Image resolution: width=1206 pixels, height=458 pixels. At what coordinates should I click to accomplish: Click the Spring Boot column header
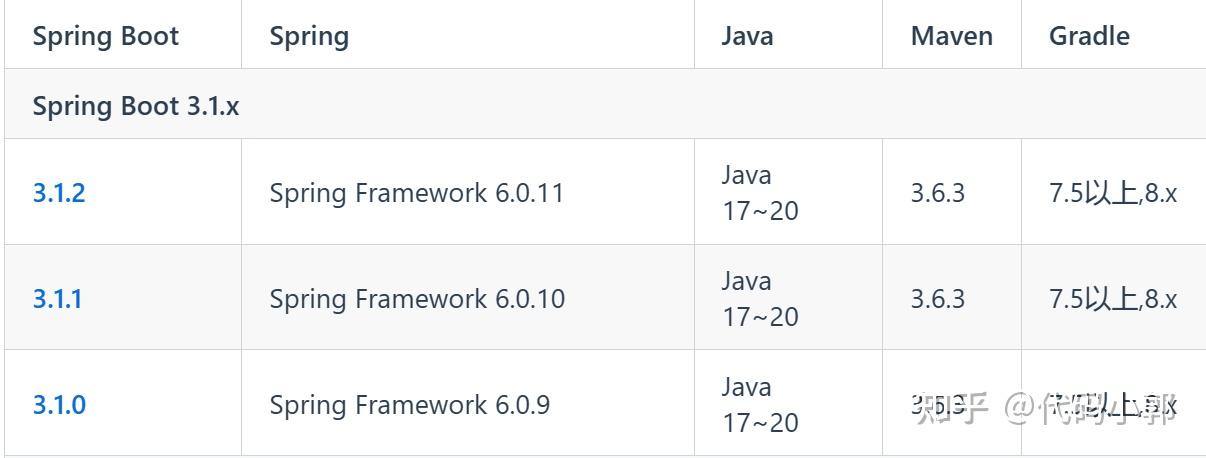click(x=105, y=36)
